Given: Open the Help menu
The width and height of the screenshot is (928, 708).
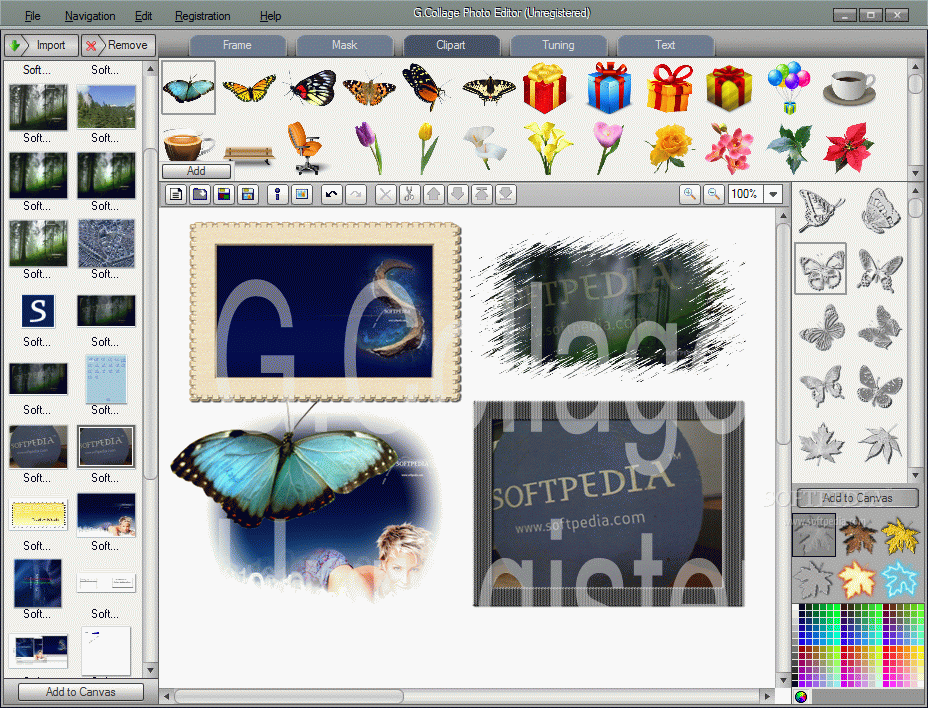Looking at the screenshot, I should point(270,16).
